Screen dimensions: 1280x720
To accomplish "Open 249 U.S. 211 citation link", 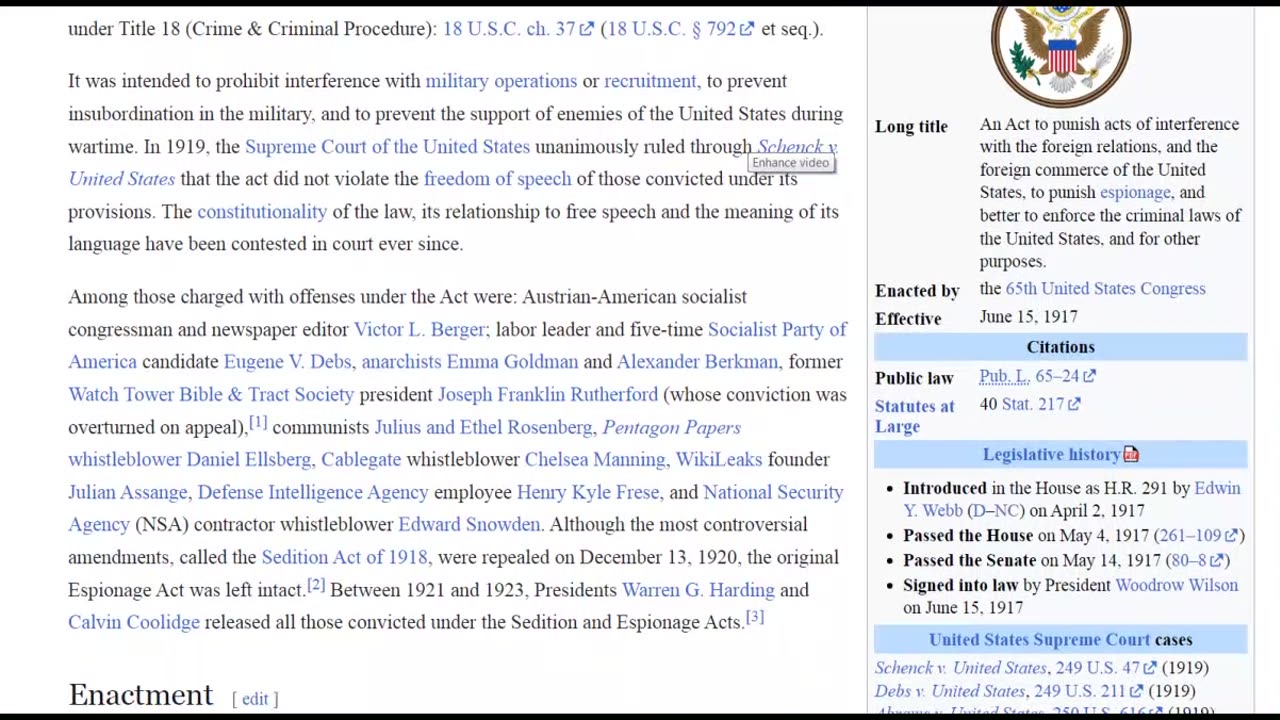I will coord(1088,691).
